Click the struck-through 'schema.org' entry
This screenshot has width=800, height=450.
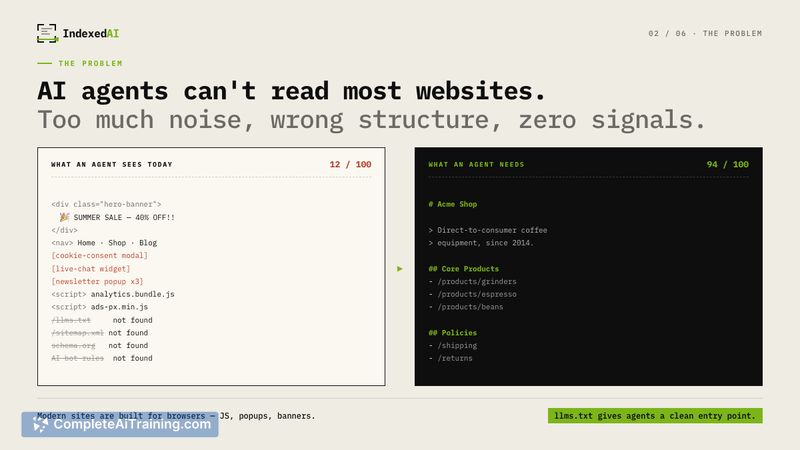[x=73, y=345]
